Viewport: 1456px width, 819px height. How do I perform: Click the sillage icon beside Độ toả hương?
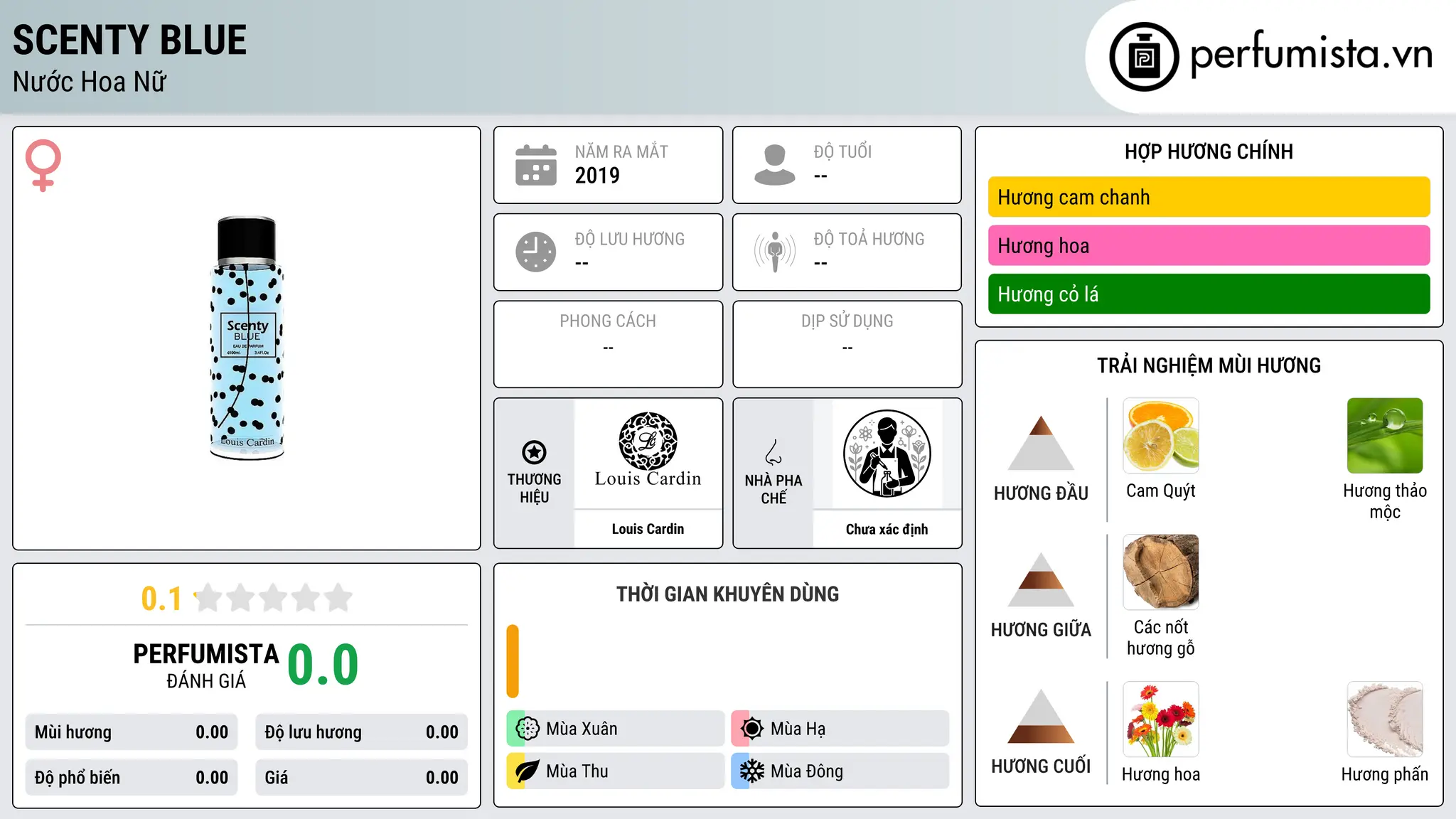(x=775, y=252)
